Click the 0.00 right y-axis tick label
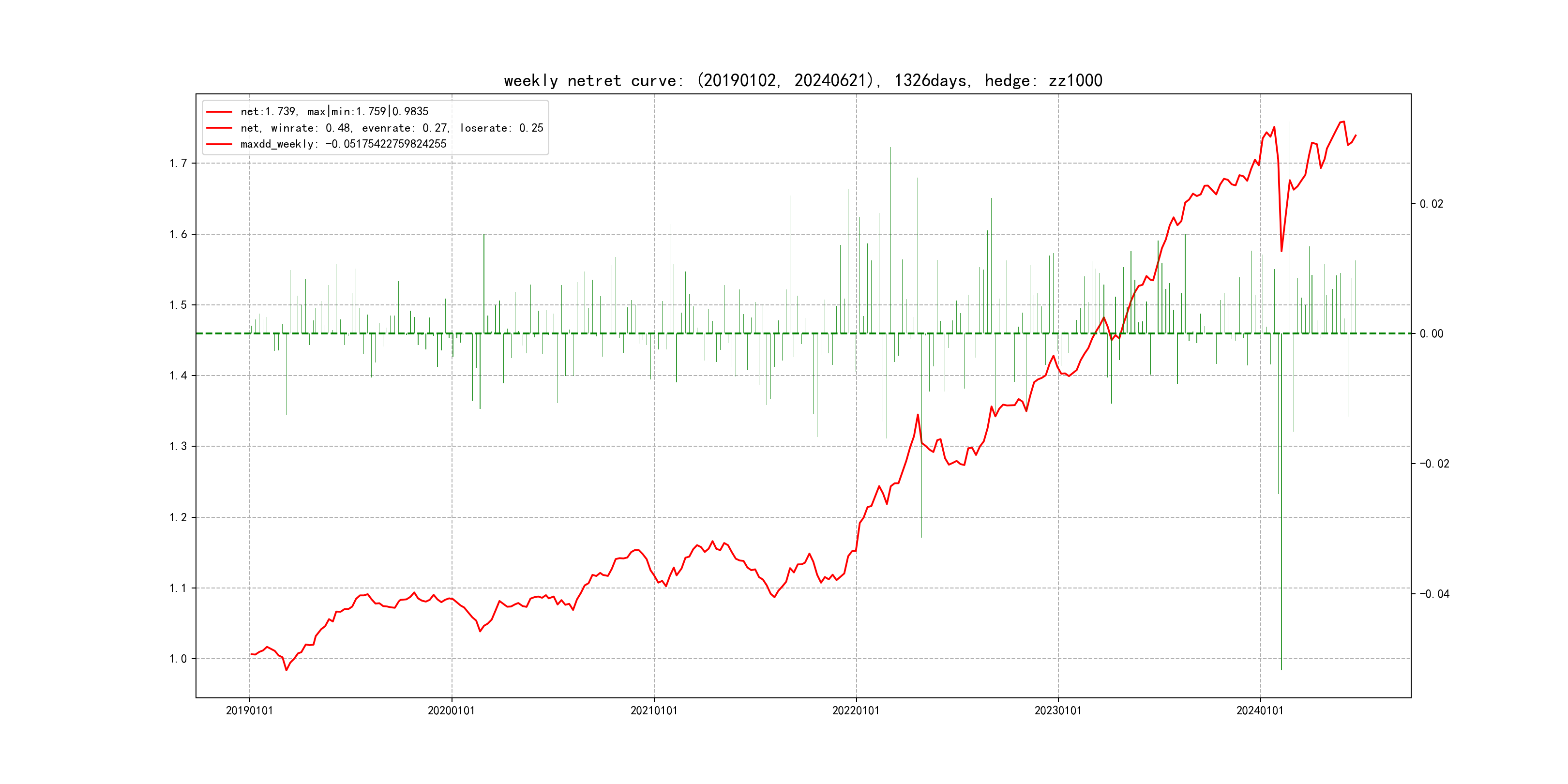Viewport: 1568px width, 784px height. coord(1431,333)
